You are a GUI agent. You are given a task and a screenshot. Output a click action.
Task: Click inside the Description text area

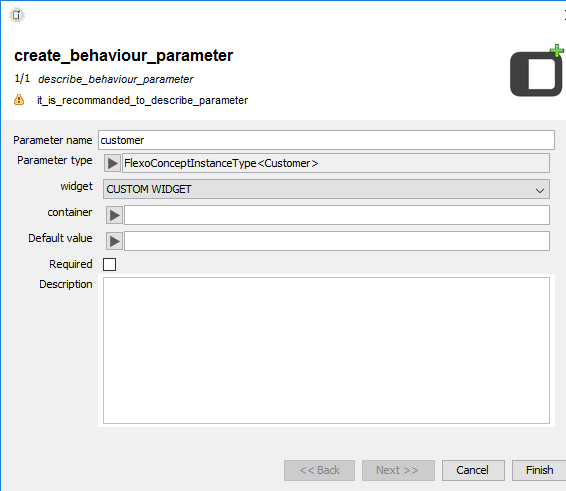(x=326, y=350)
